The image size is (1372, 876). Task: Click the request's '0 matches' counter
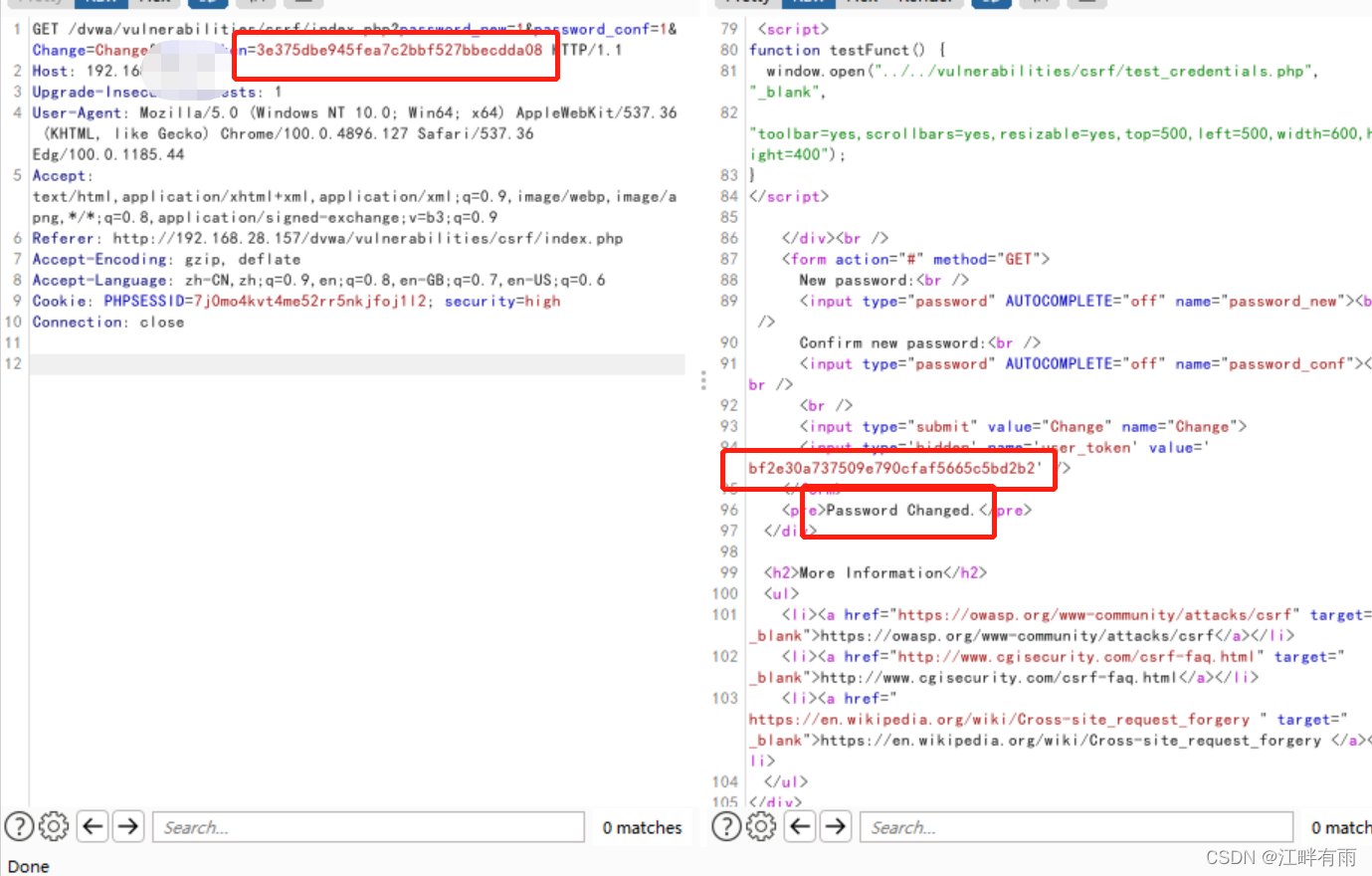(x=642, y=828)
